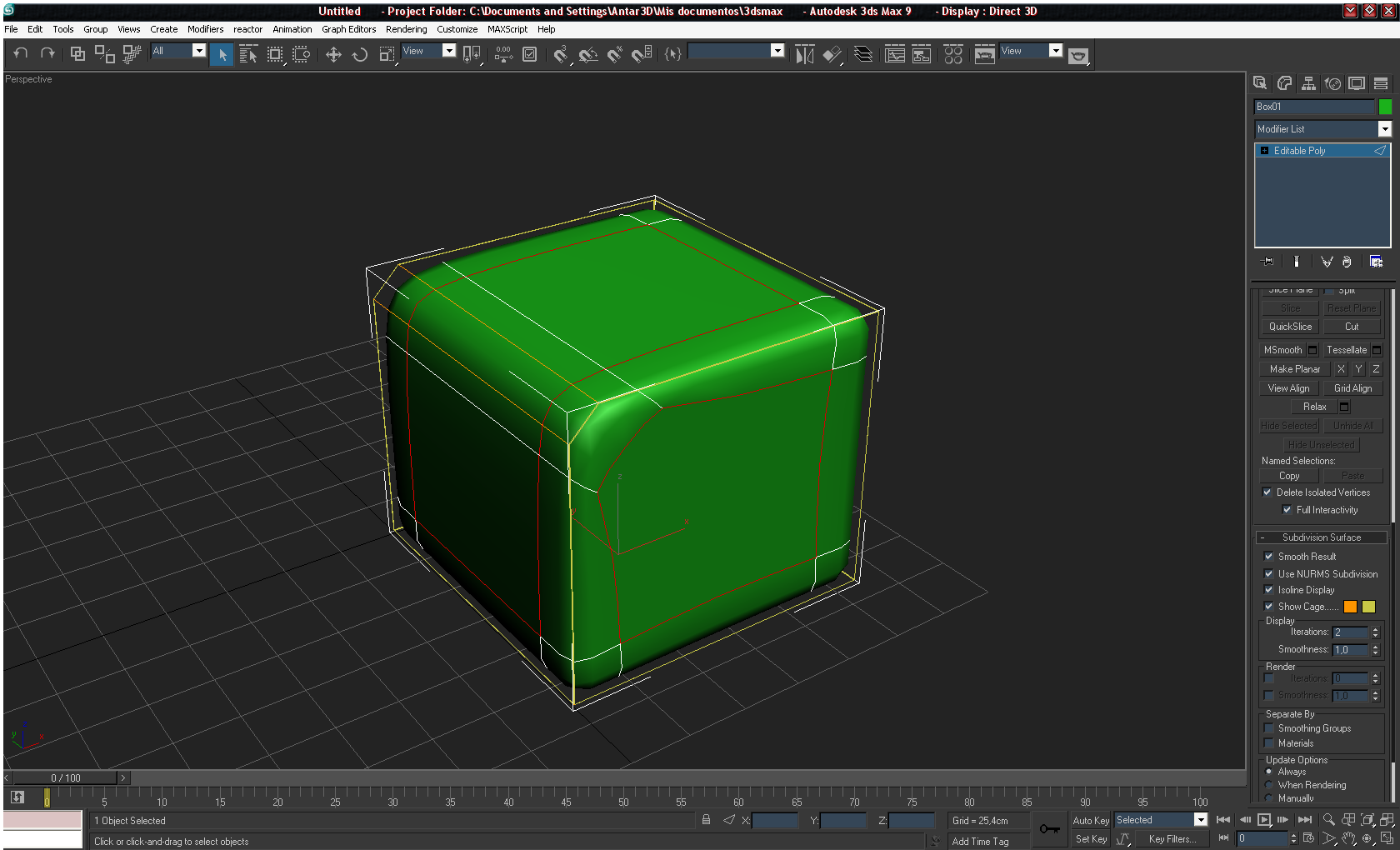
Task: Click Configure Modifier Sets icon
Action: point(1376,262)
